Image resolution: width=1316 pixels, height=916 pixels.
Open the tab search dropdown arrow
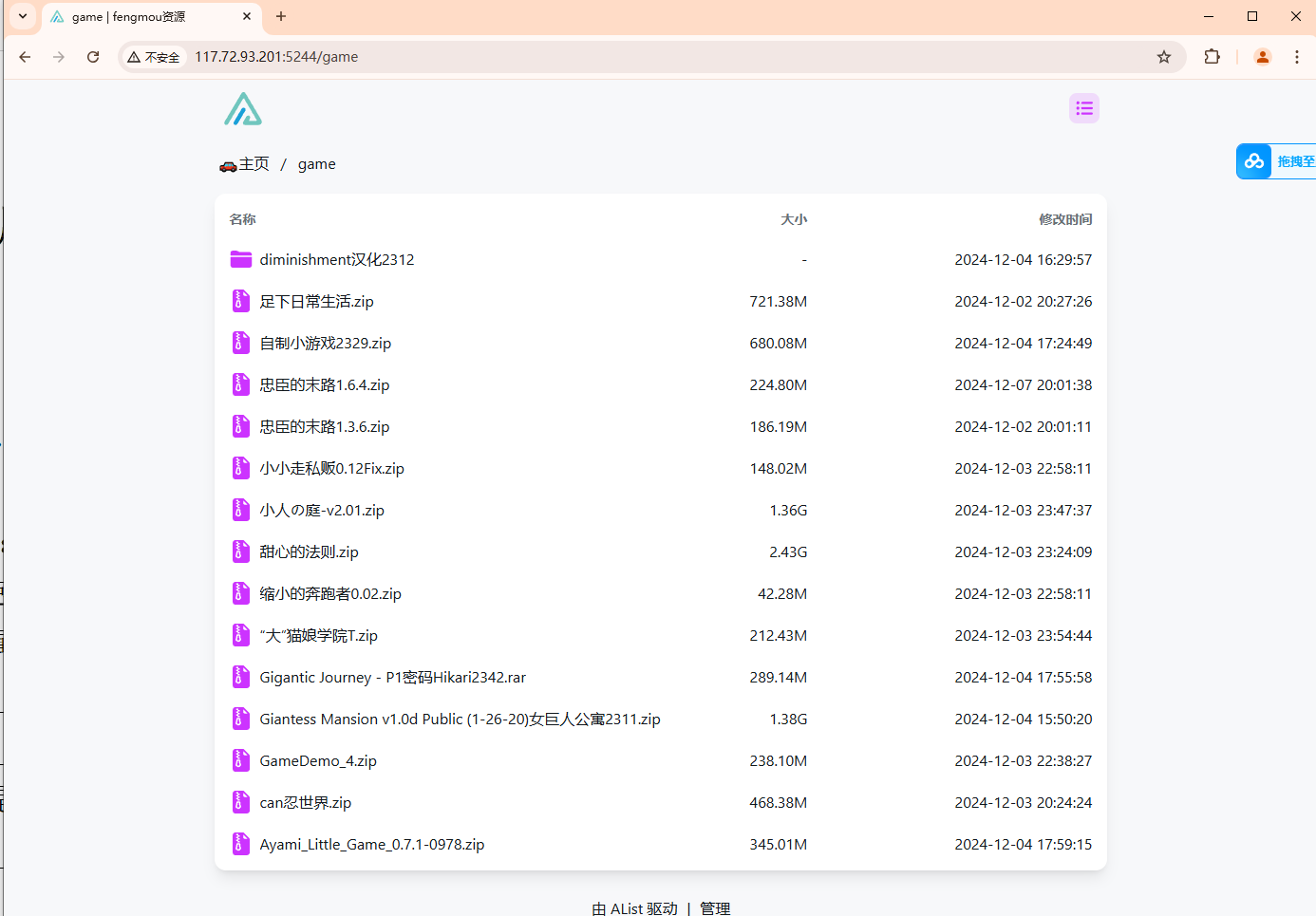[23, 16]
